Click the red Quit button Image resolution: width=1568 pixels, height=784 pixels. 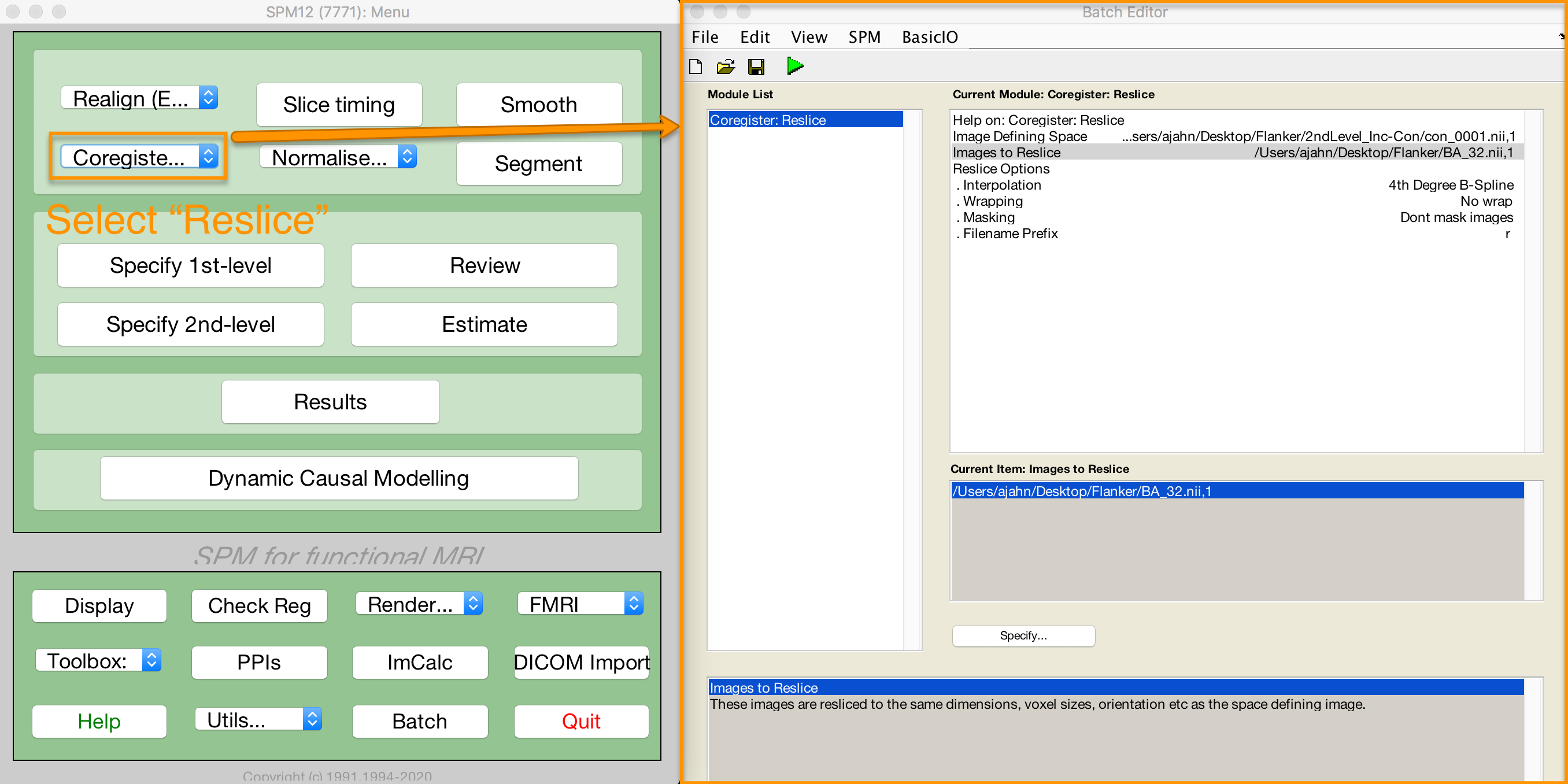[581, 722]
